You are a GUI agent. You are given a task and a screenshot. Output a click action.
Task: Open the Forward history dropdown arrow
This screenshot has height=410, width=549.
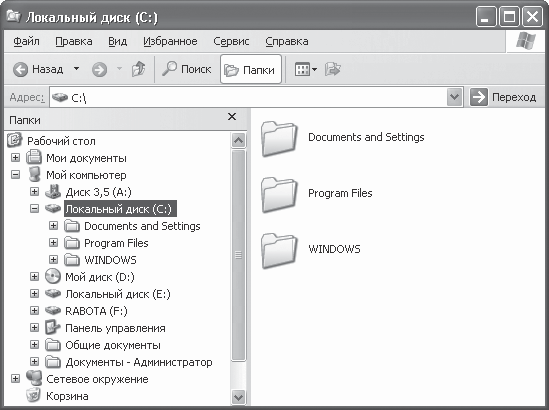click(119, 69)
